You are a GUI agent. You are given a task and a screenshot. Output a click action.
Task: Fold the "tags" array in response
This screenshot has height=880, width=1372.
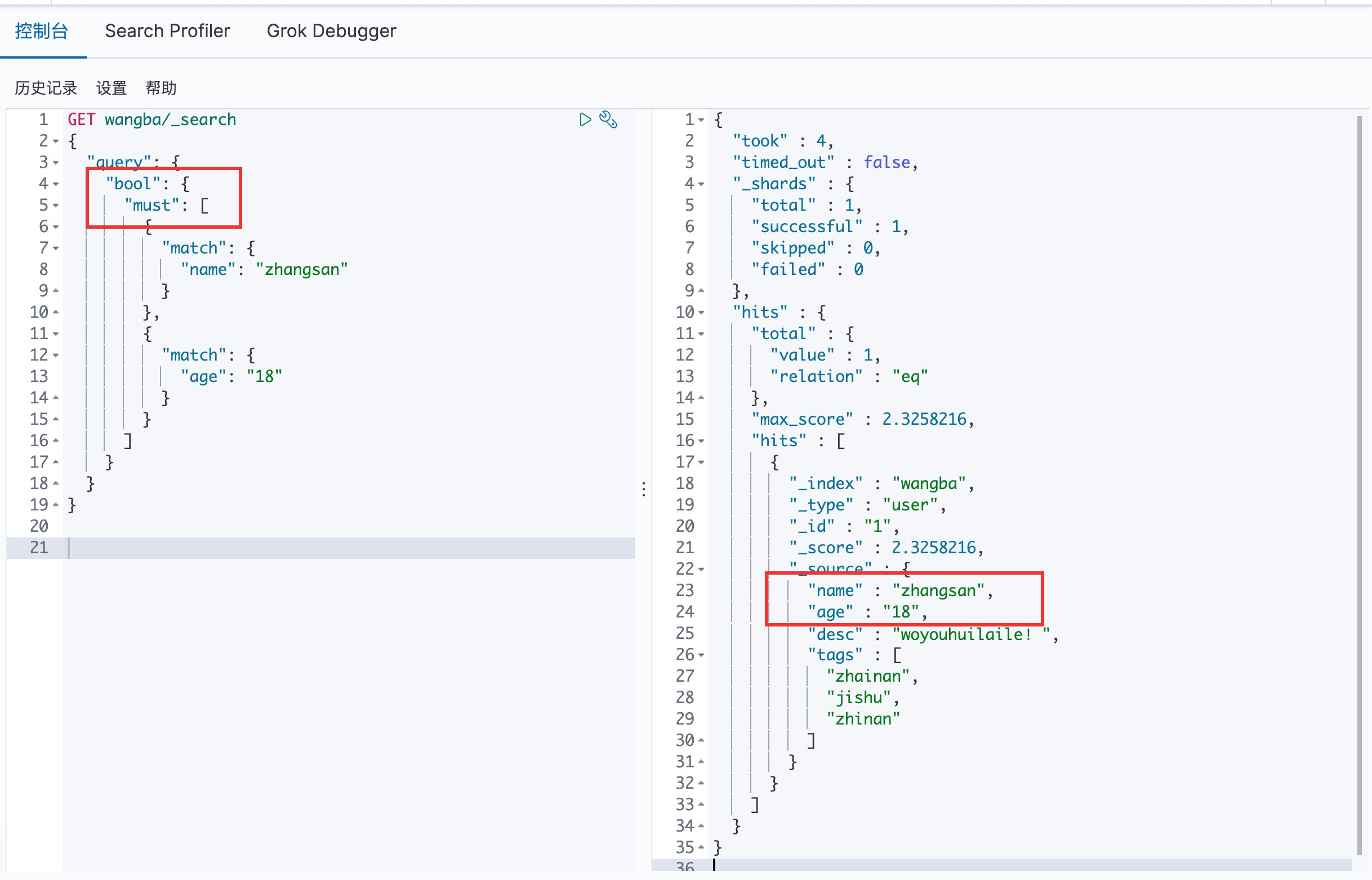click(x=701, y=655)
